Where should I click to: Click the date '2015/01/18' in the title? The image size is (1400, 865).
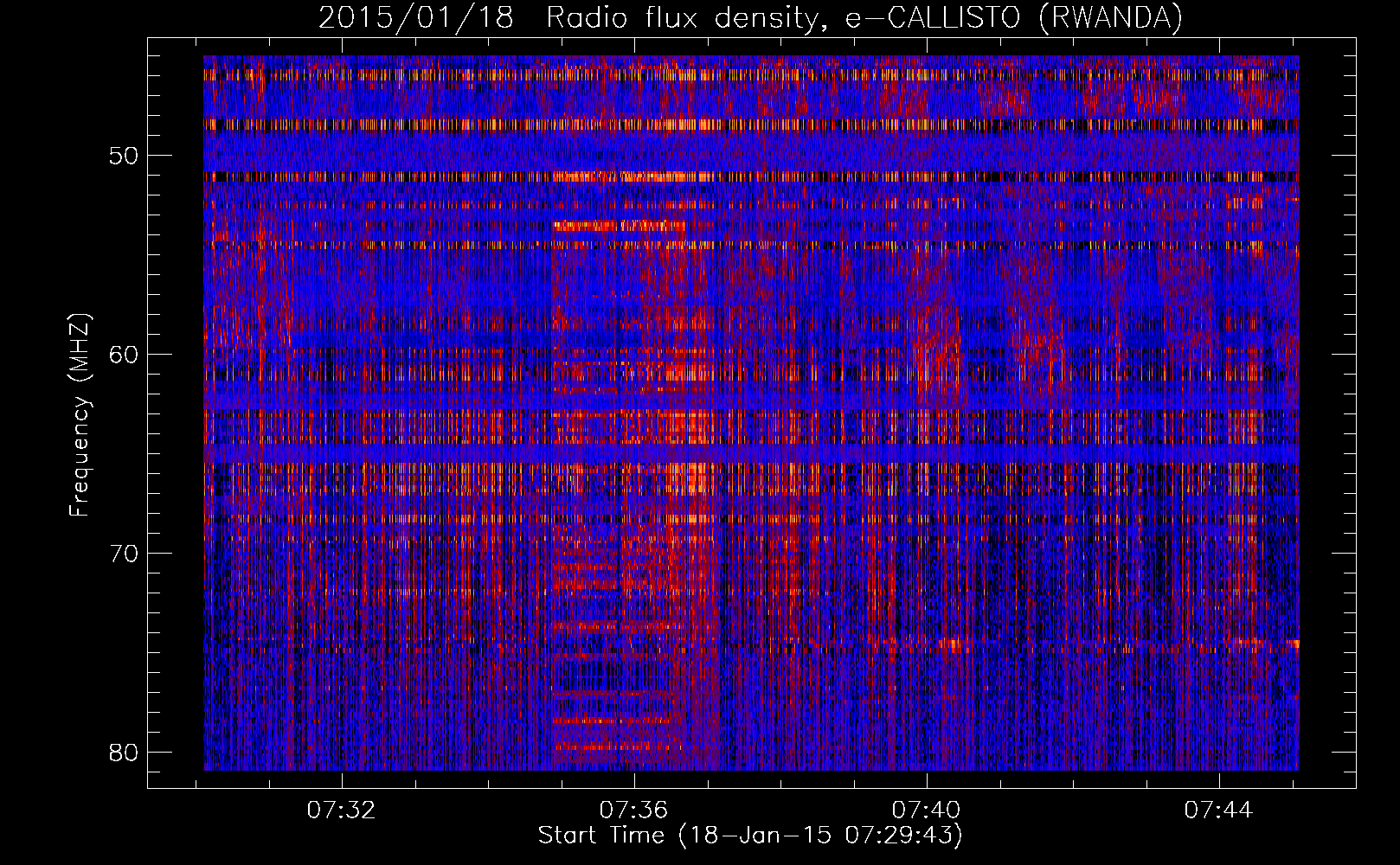(416, 17)
